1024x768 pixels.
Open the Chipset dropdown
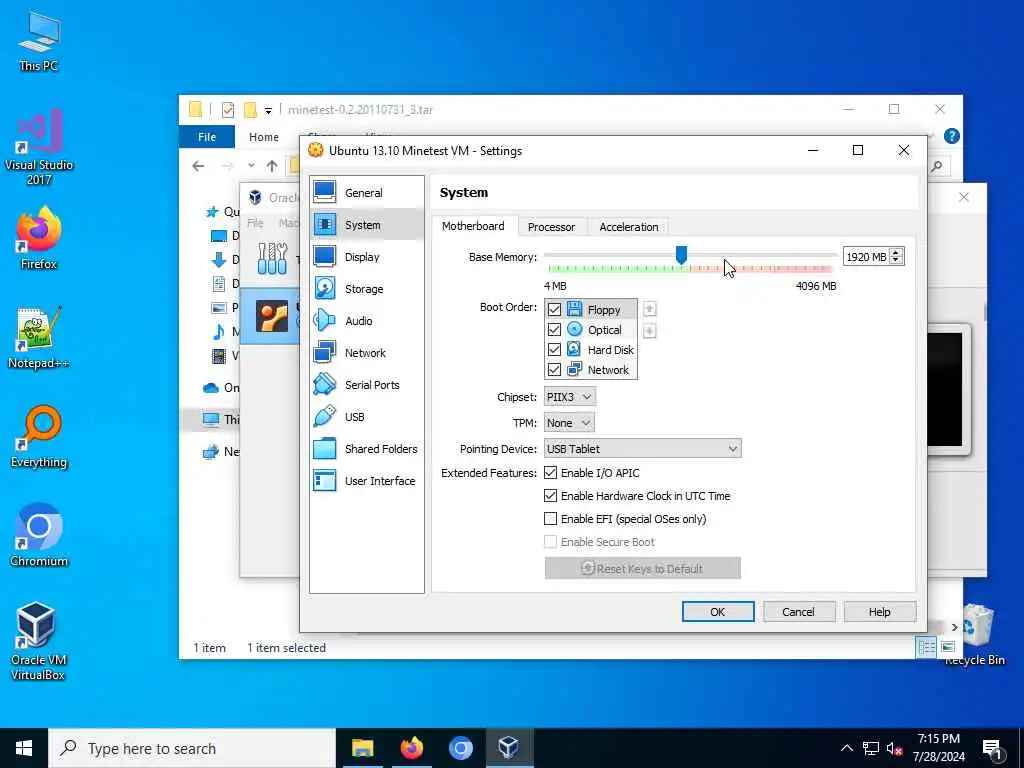[x=569, y=397]
